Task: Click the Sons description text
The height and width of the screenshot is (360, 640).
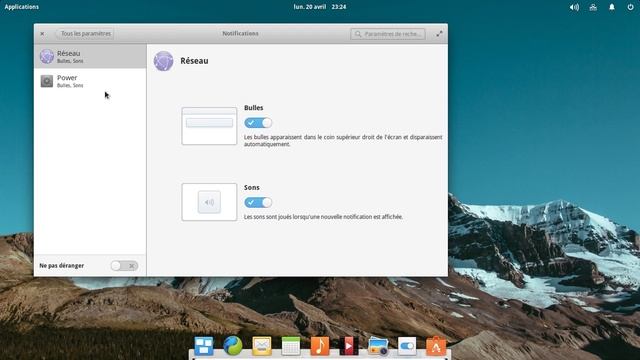Action: tap(323, 217)
